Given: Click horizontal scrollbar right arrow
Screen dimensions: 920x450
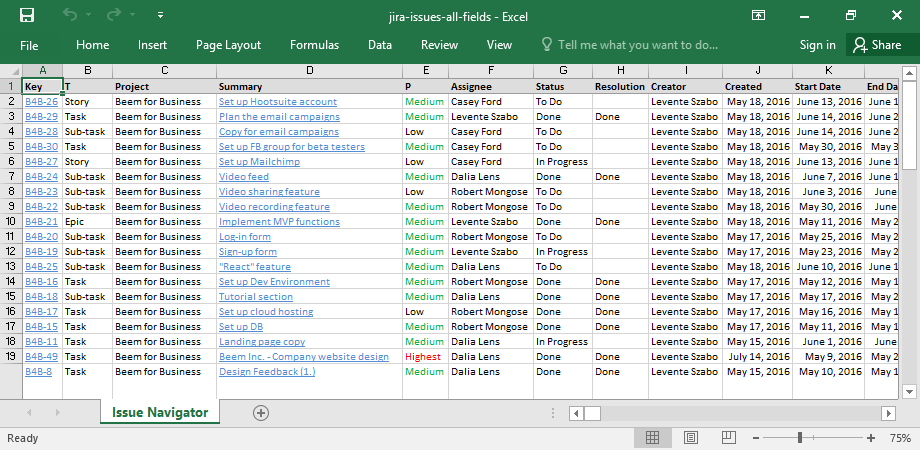Looking at the screenshot, I should point(889,414).
